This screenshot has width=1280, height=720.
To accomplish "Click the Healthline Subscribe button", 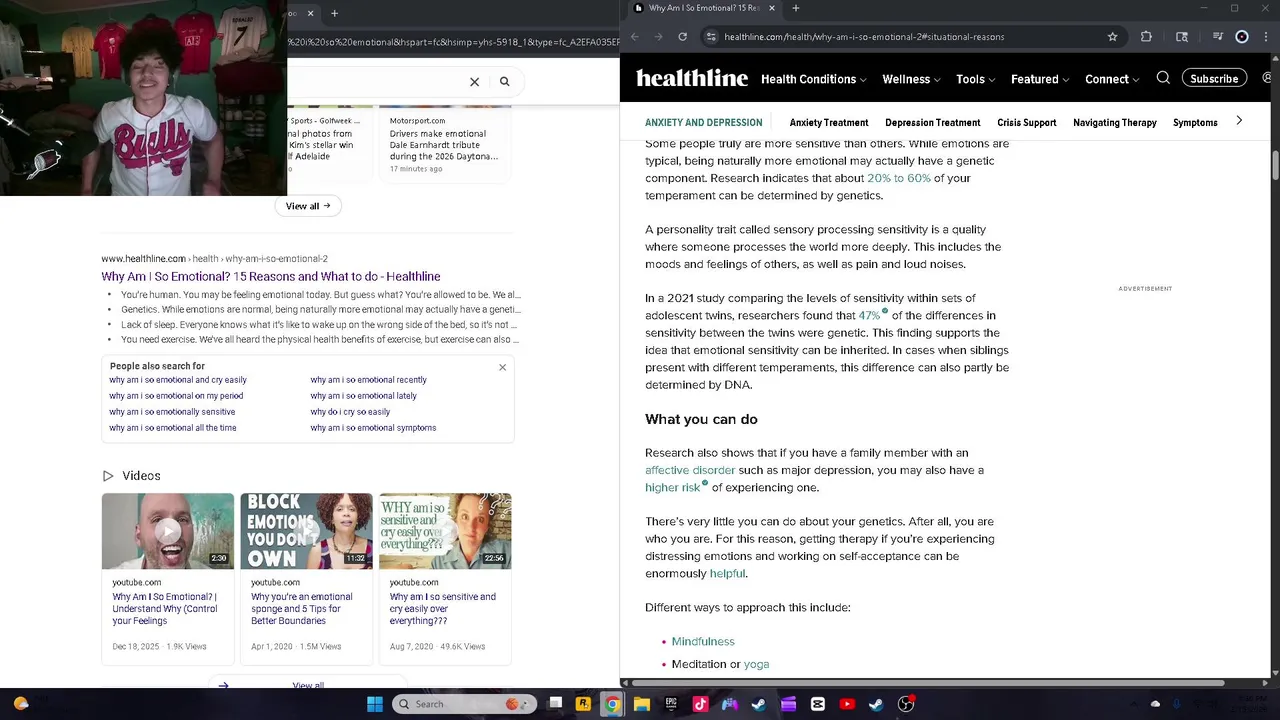I will [x=1214, y=78].
